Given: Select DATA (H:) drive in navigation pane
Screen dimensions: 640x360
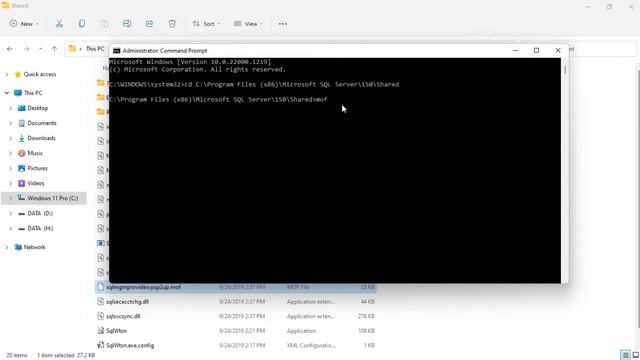Looking at the screenshot, I should click(x=40, y=229).
